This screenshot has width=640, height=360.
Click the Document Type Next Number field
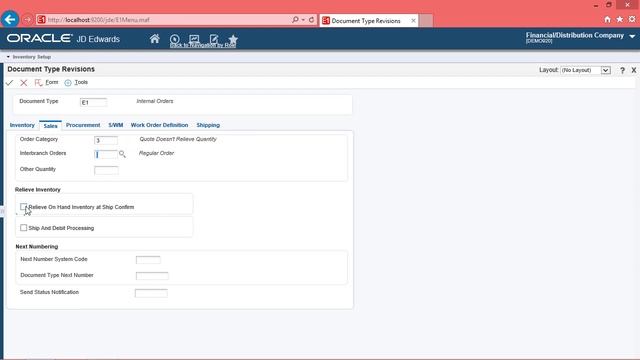pos(152,276)
